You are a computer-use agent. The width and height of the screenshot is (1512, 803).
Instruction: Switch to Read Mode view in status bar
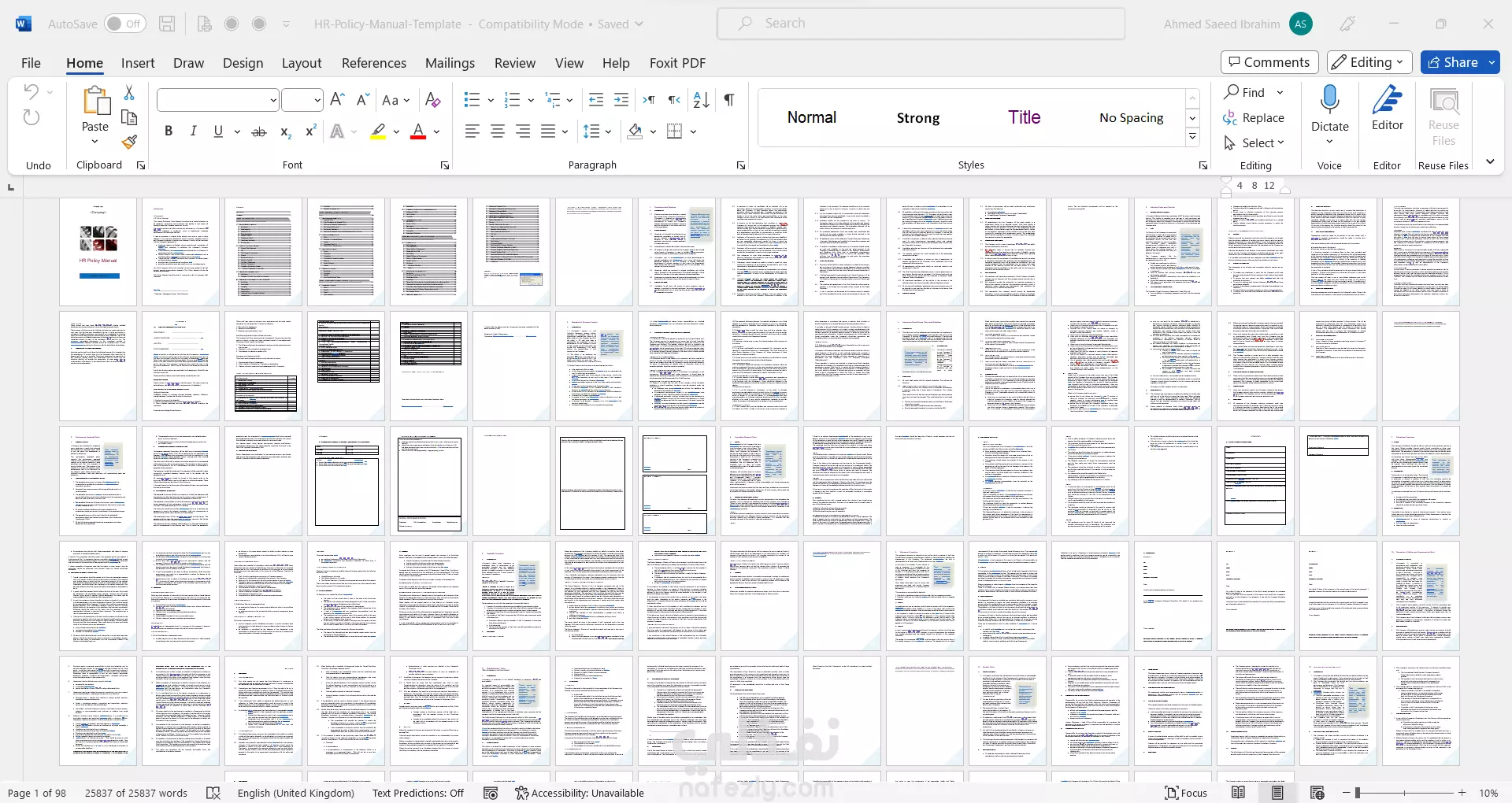click(1238, 793)
